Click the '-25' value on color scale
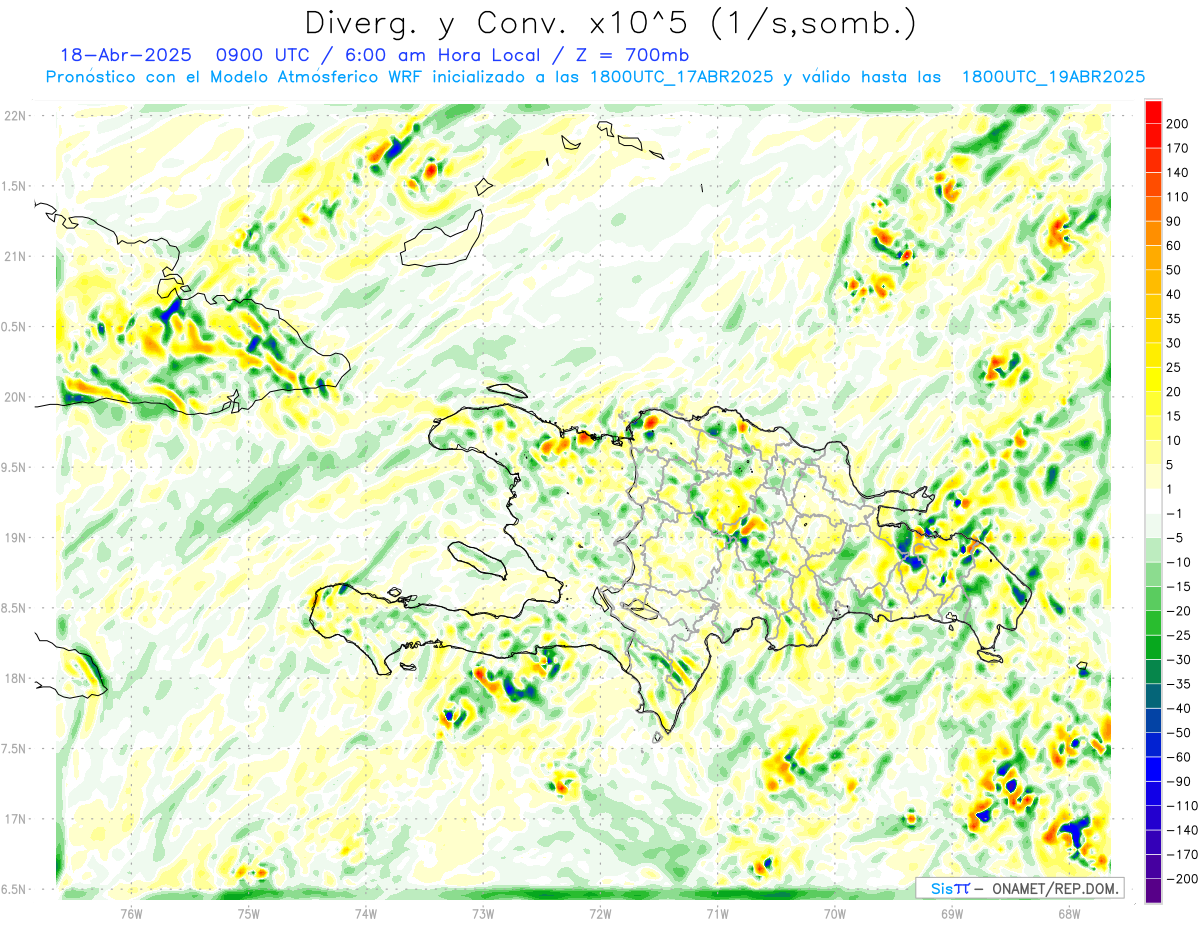Viewport: 1200px width, 927px height. [x=1177, y=636]
